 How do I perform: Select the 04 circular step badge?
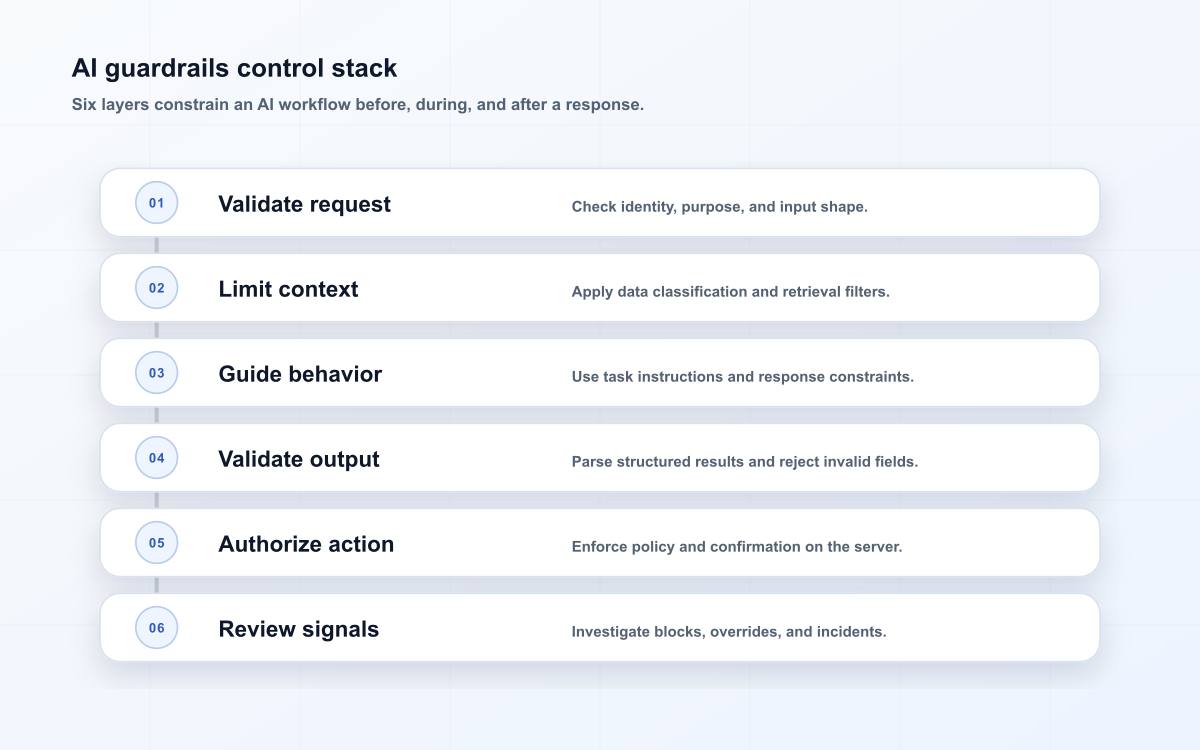(157, 458)
